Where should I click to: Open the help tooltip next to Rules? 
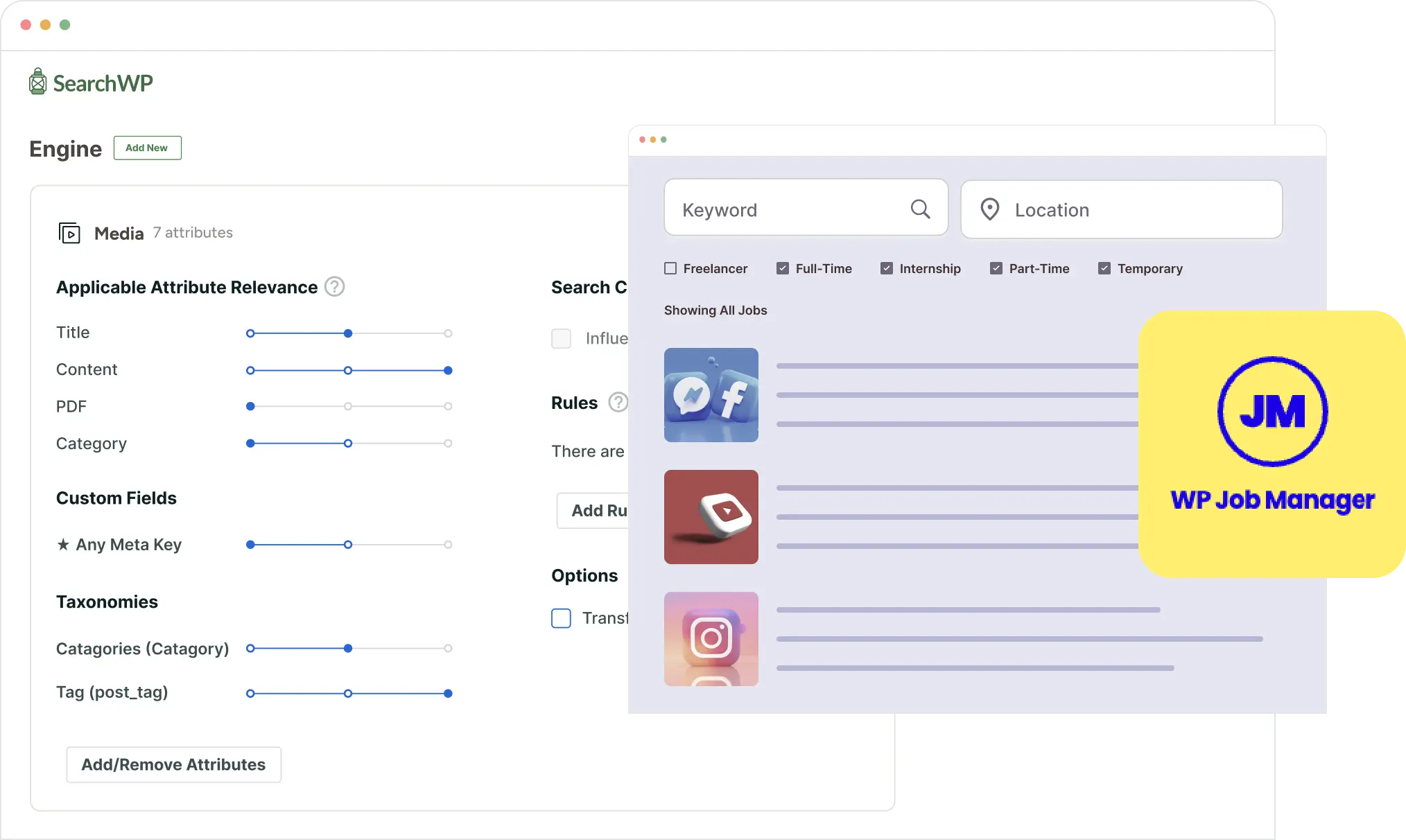point(619,402)
